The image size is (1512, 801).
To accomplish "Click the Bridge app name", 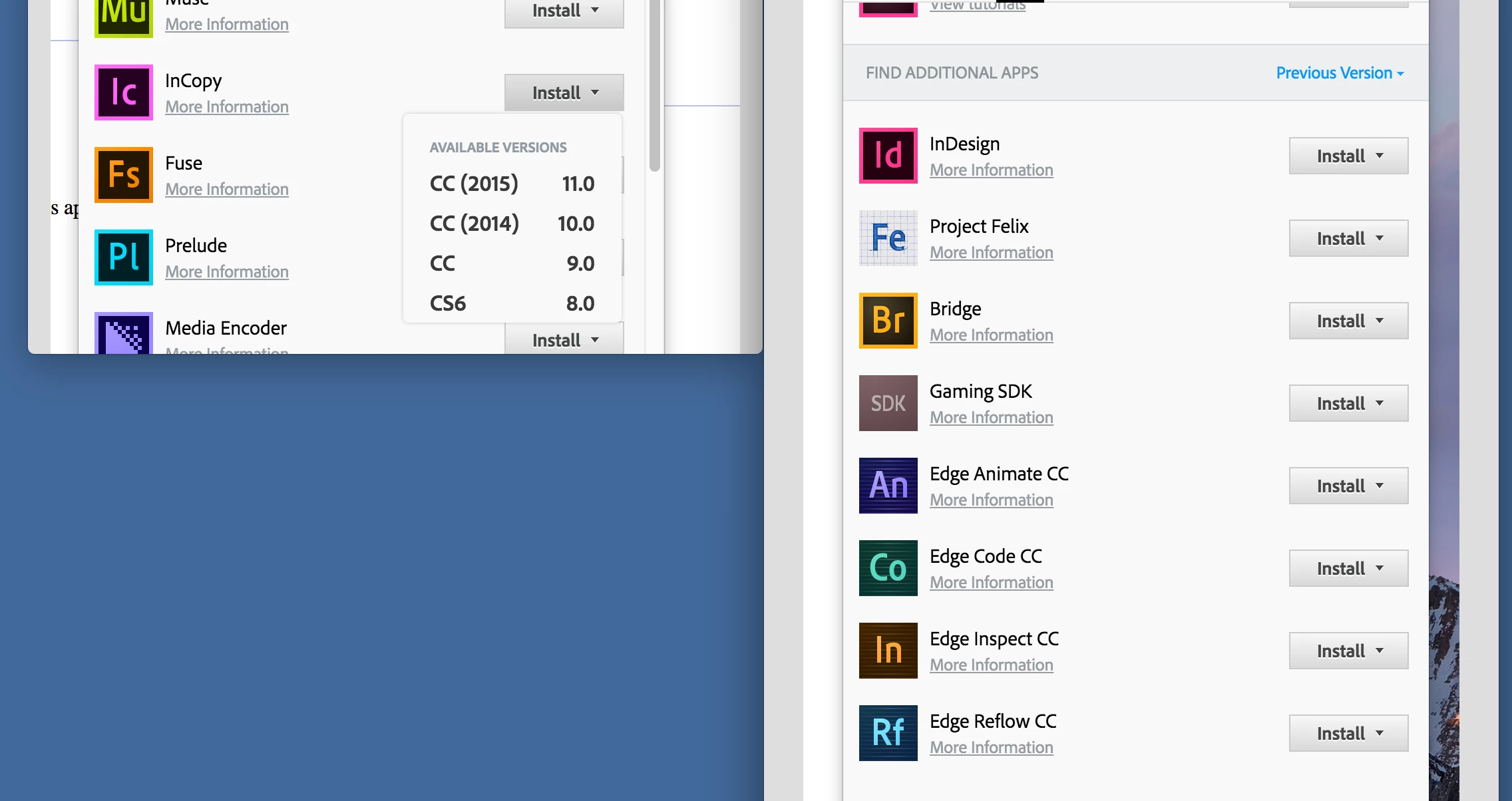I will click(x=955, y=309).
